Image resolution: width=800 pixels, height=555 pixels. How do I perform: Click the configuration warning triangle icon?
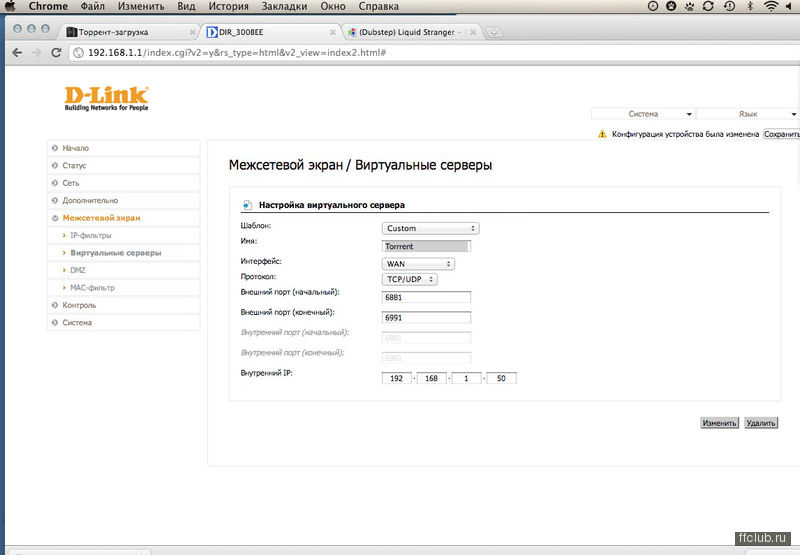point(603,134)
